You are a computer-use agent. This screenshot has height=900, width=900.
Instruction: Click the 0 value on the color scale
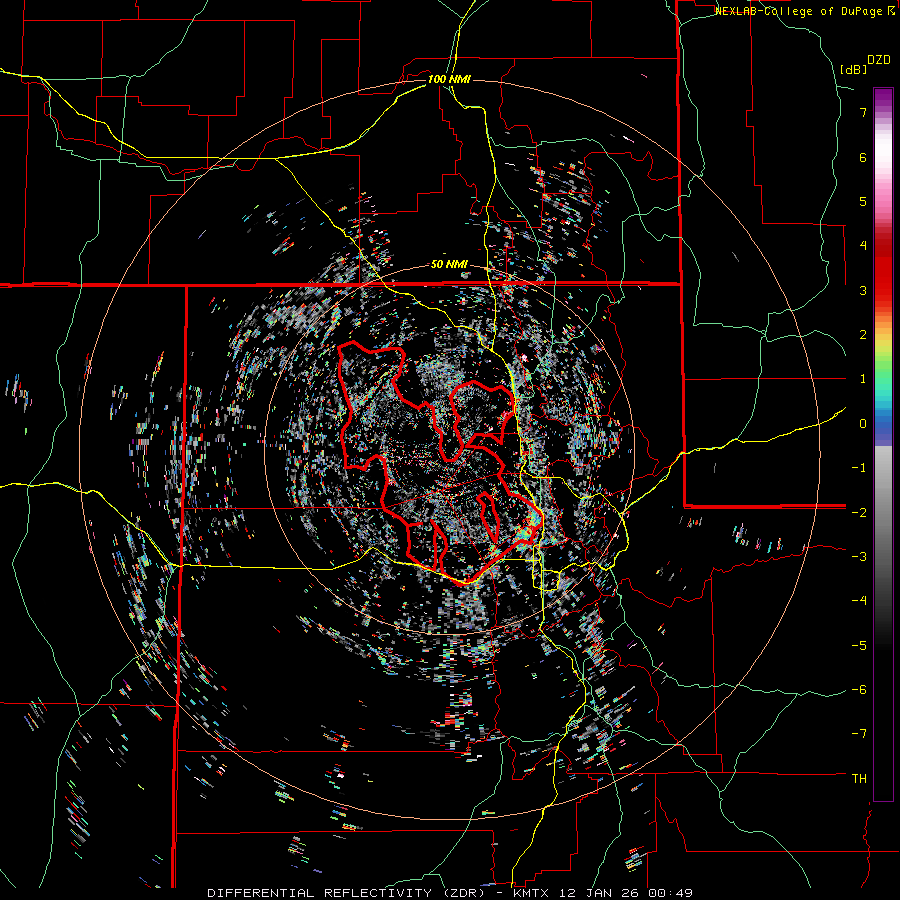click(863, 424)
